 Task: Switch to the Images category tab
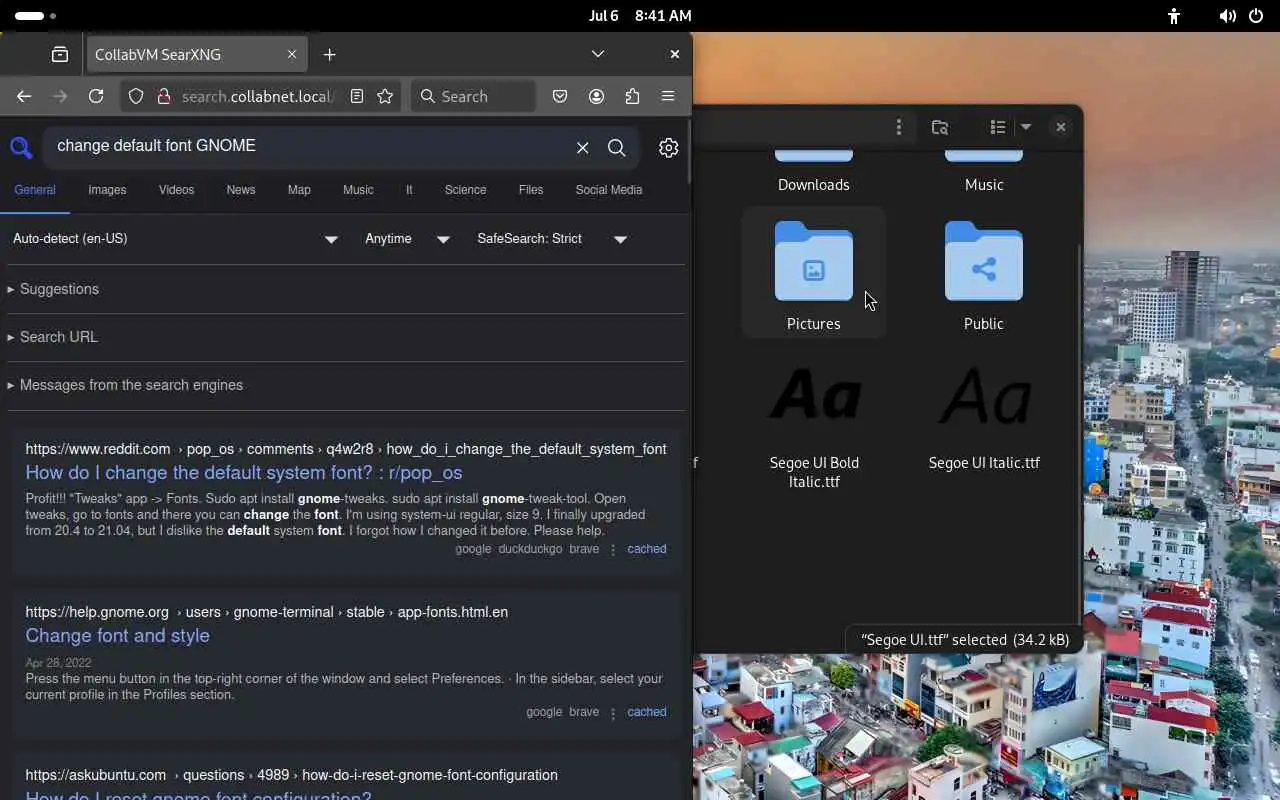[107, 190]
